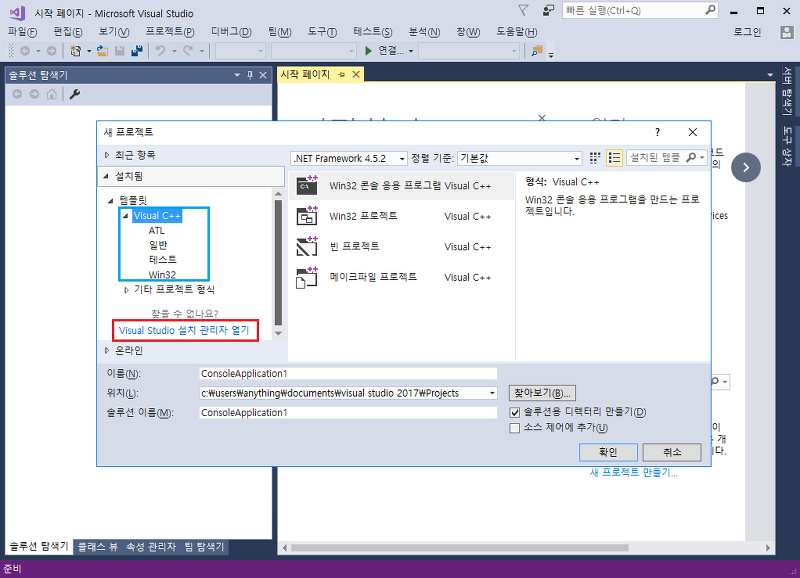
Task: Click the Solution Explorer properties wrench icon
Action: [x=75, y=94]
